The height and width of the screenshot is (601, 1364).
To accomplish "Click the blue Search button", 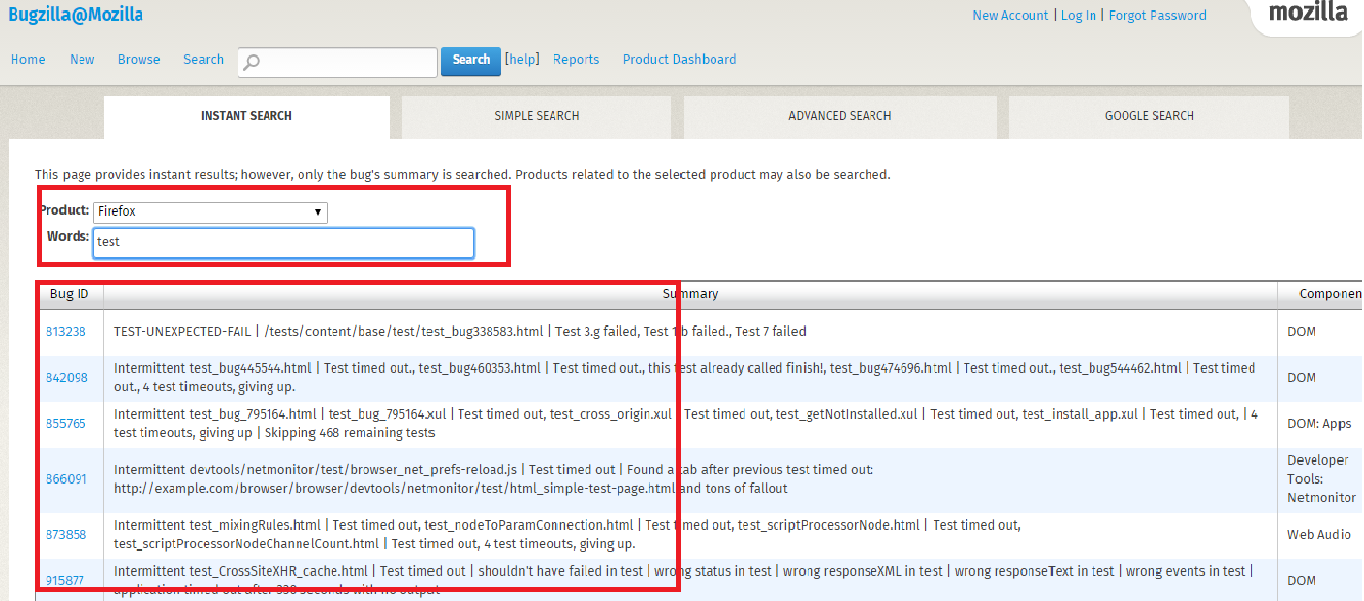I will (471, 60).
